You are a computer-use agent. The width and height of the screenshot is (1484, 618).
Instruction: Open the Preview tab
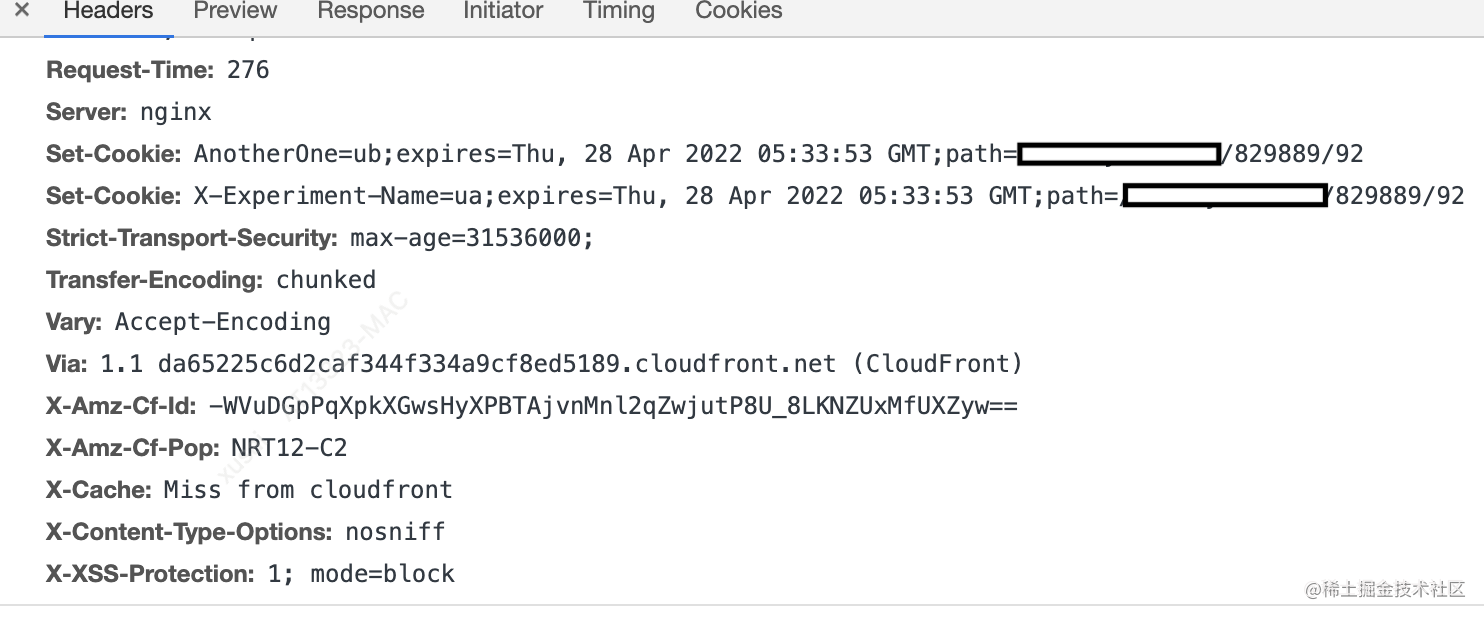point(235,11)
